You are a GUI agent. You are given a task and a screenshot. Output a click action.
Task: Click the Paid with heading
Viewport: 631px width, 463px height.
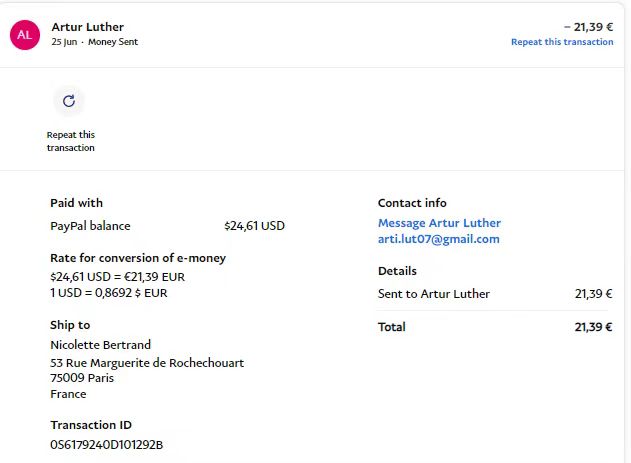[76, 203]
